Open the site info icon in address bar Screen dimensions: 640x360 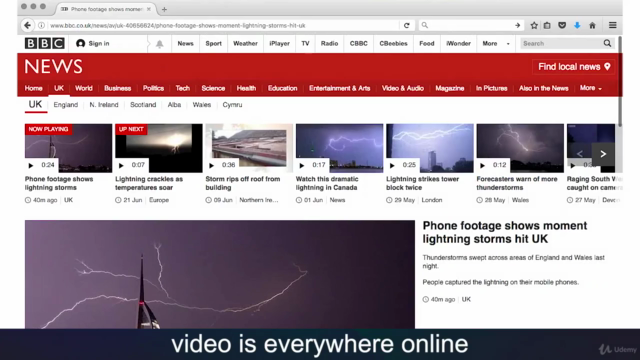tap(42, 25)
